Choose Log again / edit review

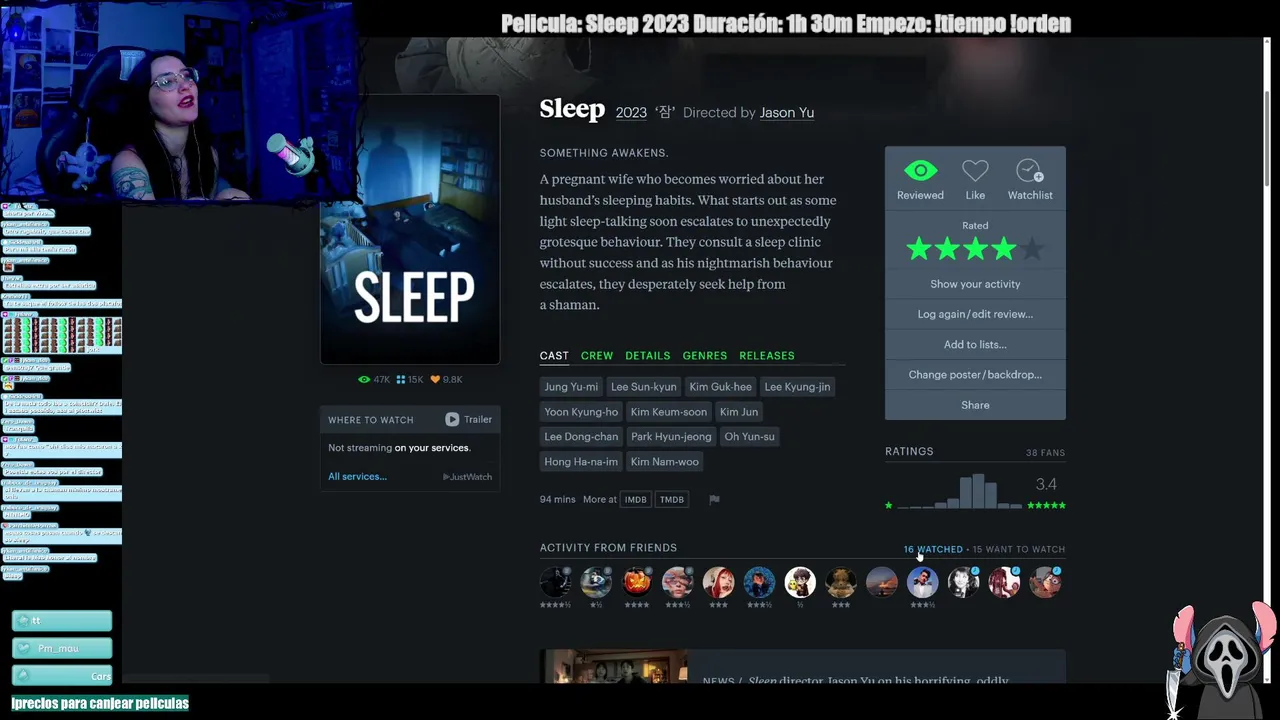[975, 314]
